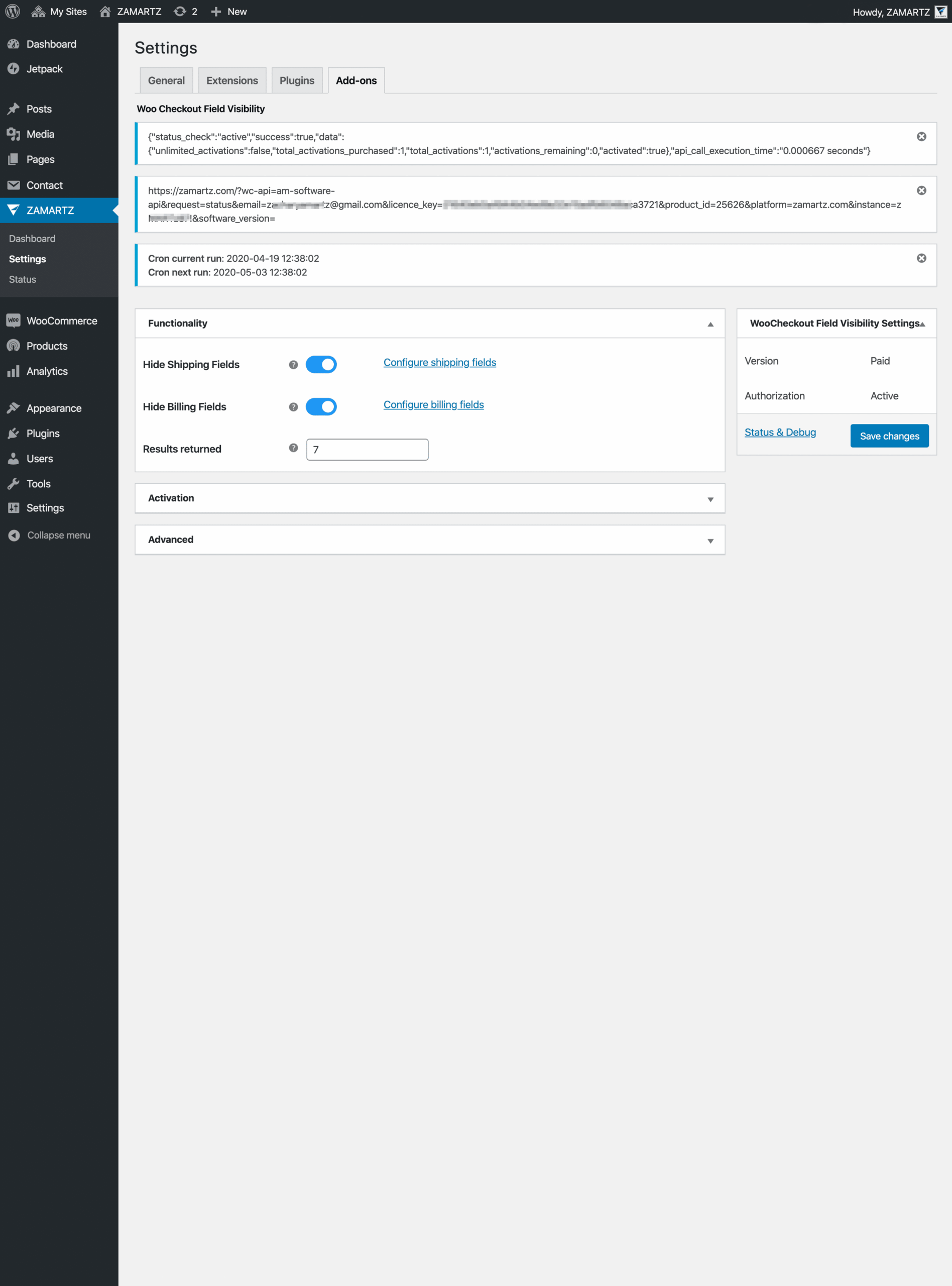Edit the Results returned value field

(x=367, y=449)
